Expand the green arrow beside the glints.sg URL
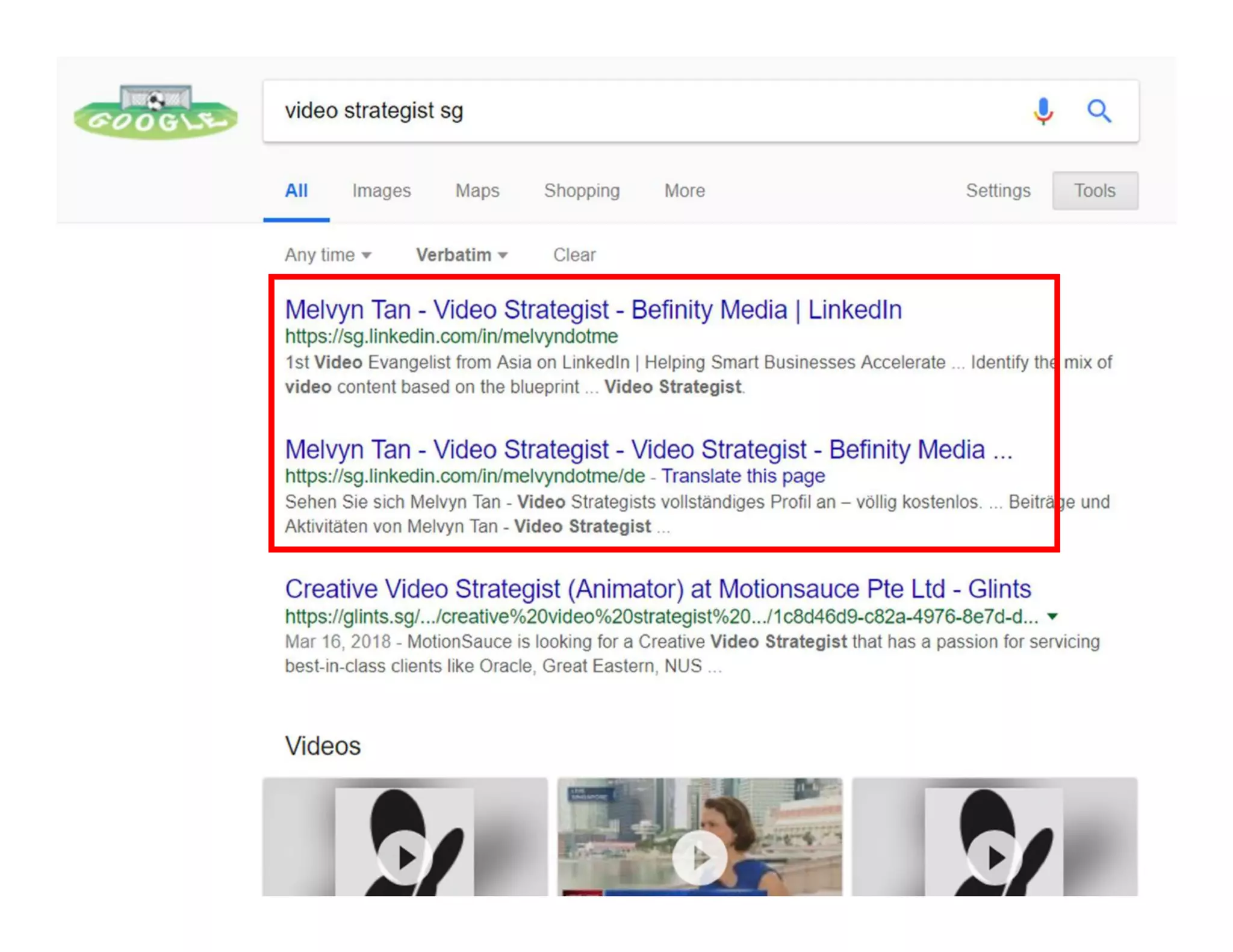 click(x=1052, y=616)
